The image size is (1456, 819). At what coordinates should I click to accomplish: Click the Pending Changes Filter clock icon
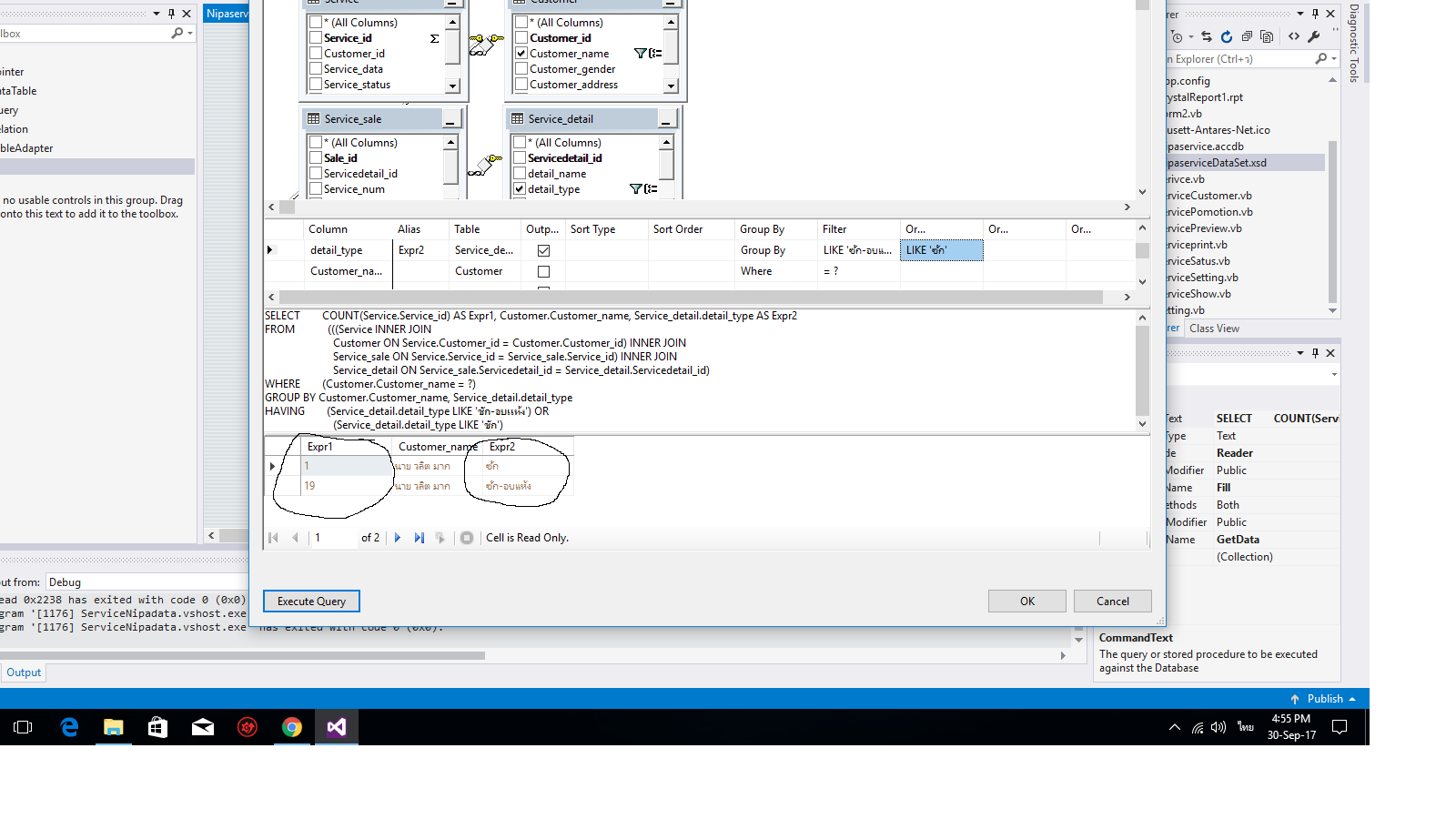1178,37
